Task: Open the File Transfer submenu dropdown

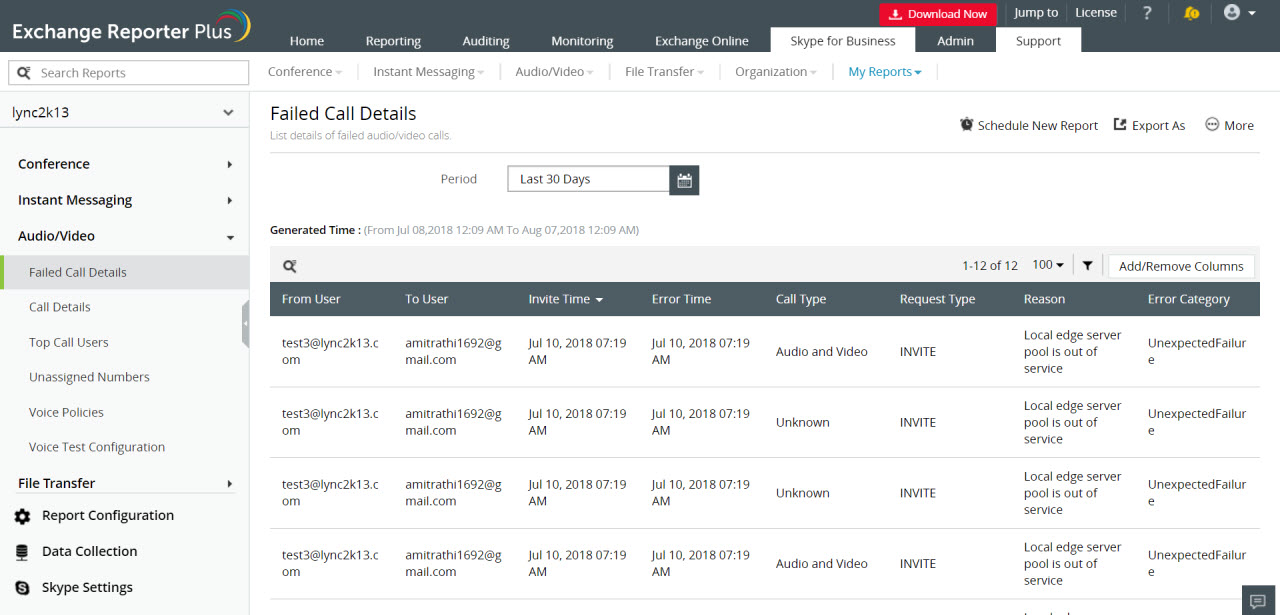Action: click(665, 72)
